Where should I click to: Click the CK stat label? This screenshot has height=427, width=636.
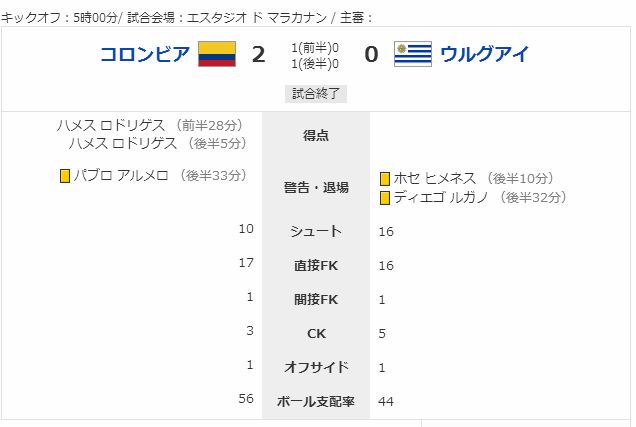(316, 334)
